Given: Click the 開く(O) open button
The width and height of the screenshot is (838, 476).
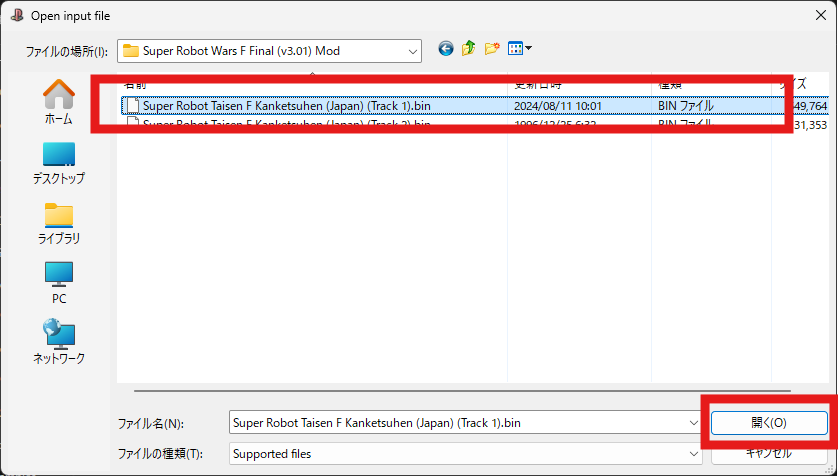Looking at the screenshot, I should click(769, 423).
